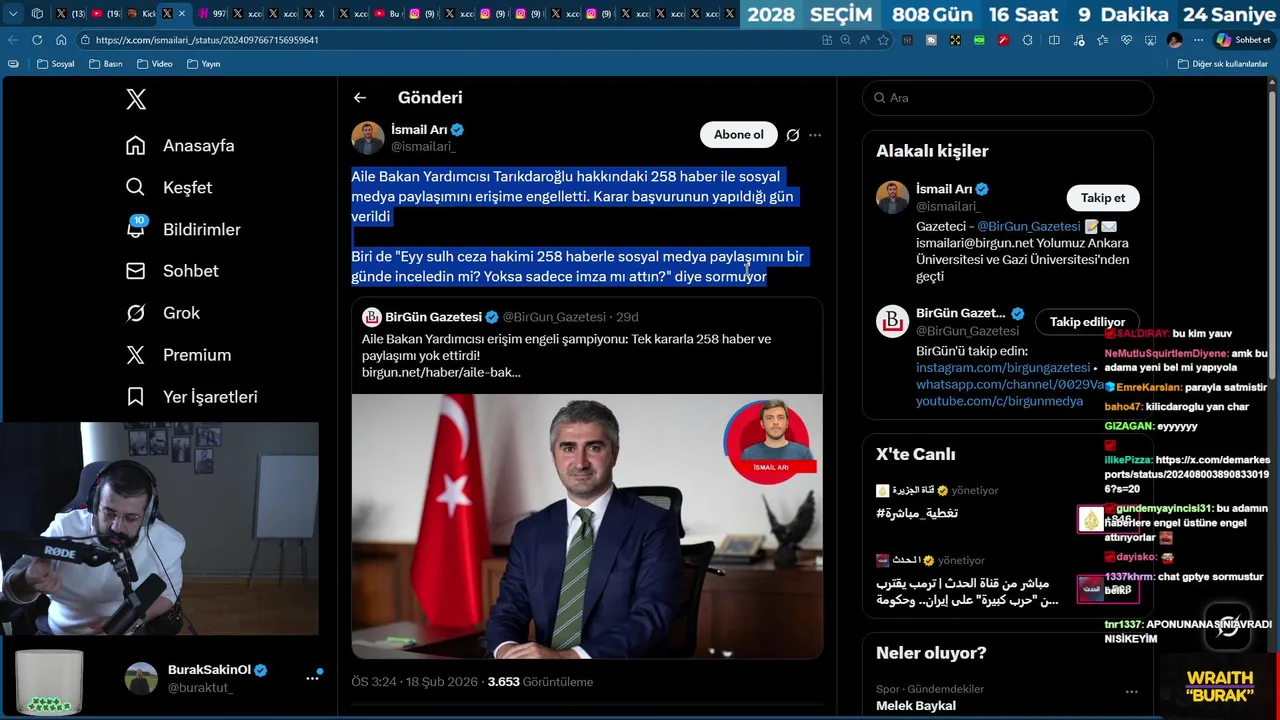Screen dimensions: 1280x720
Task: Open favorites list icon in toolbar
Action: pyautogui.click(x=1102, y=40)
